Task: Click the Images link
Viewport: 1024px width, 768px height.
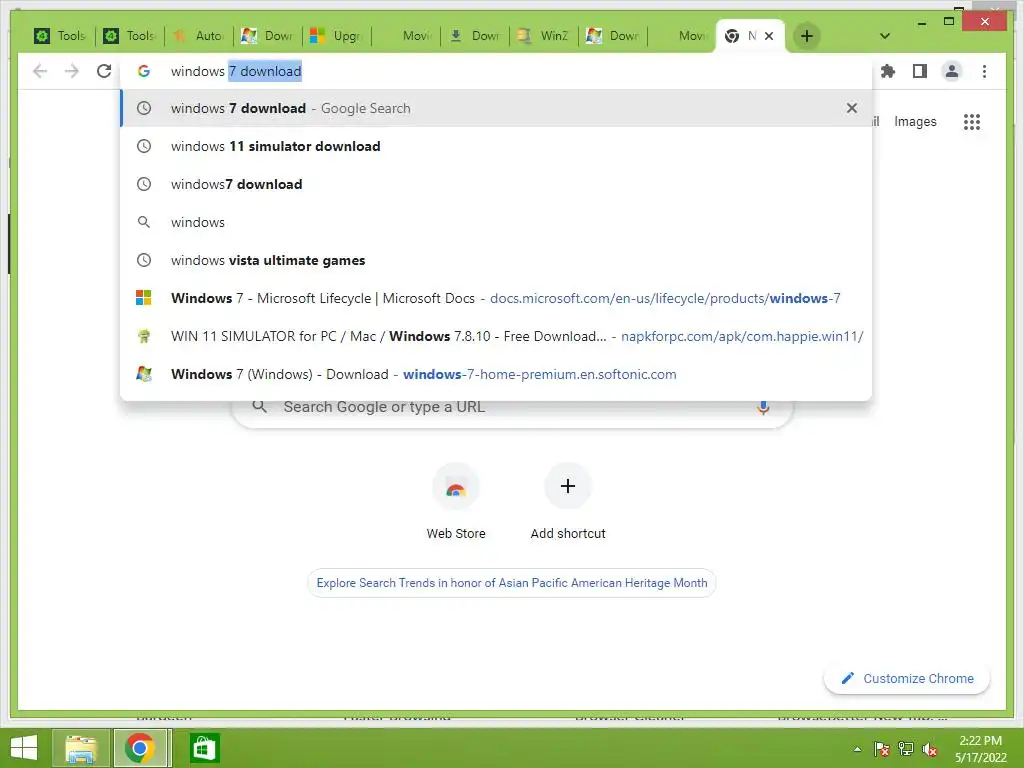Action: click(x=915, y=121)
